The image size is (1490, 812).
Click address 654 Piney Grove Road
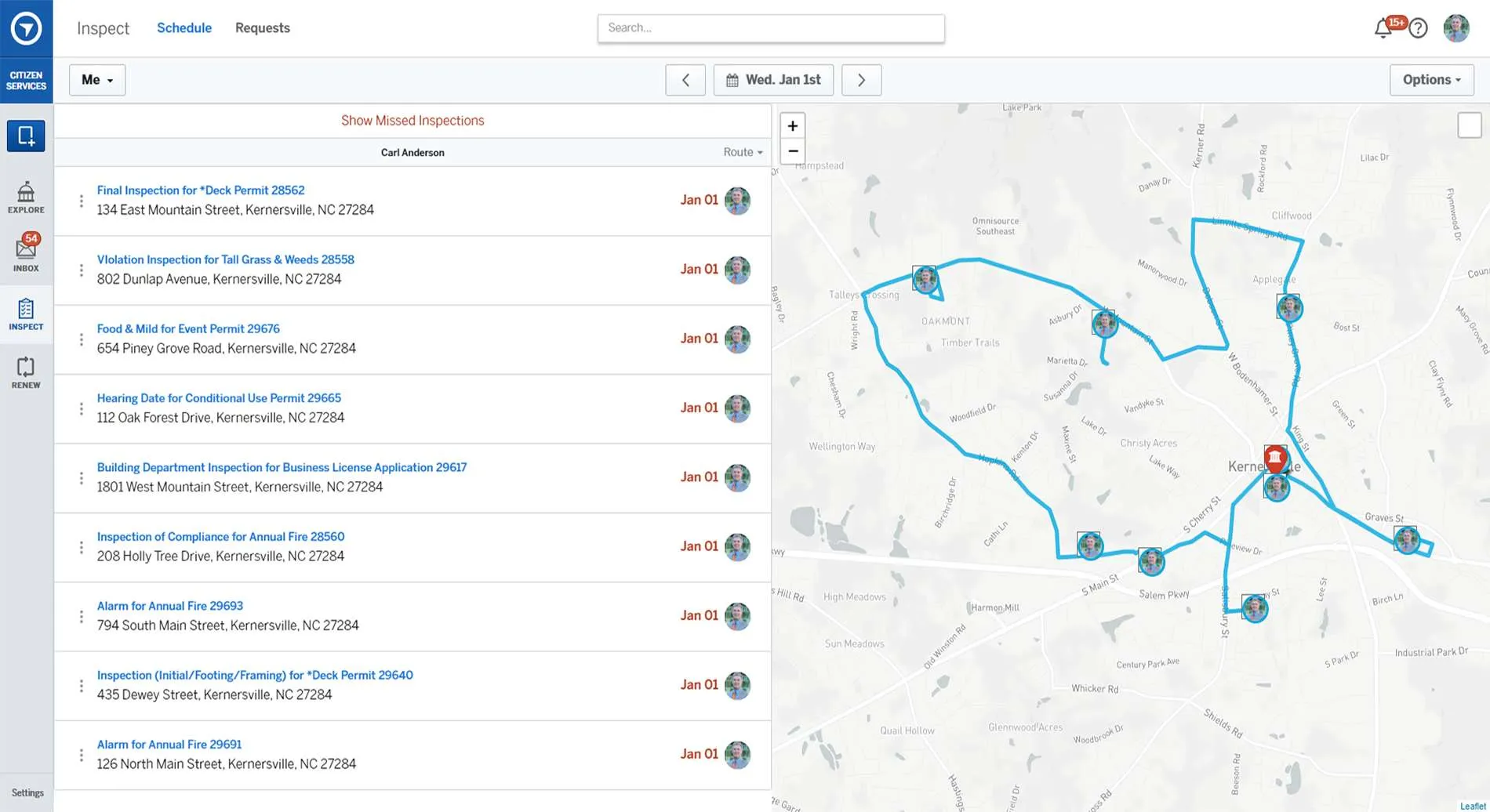(x=227, y=348)
